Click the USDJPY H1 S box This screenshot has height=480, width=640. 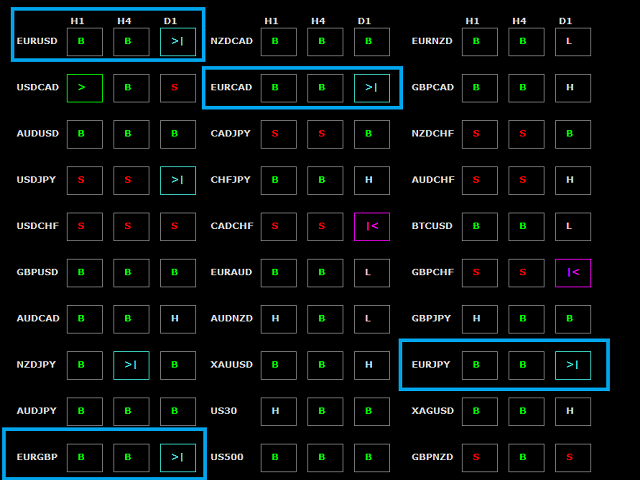click(85, 180)
